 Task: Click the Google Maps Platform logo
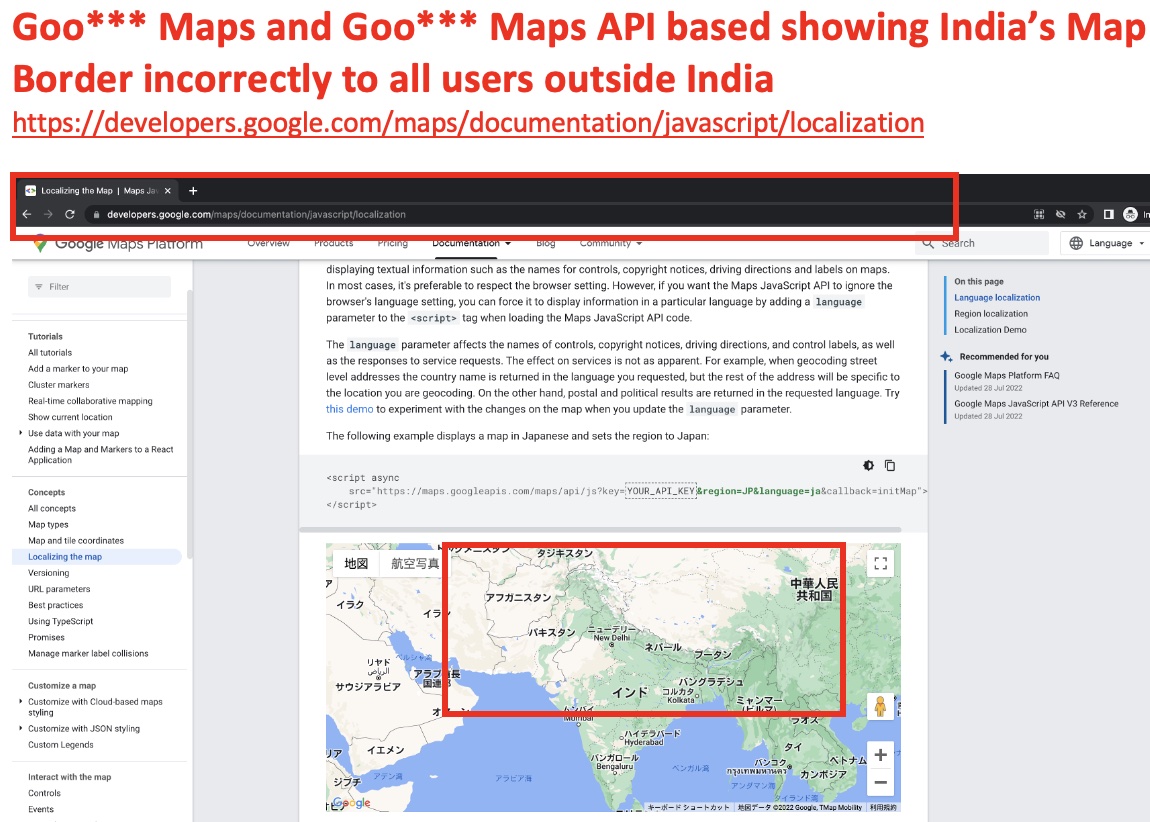(118, 244)
